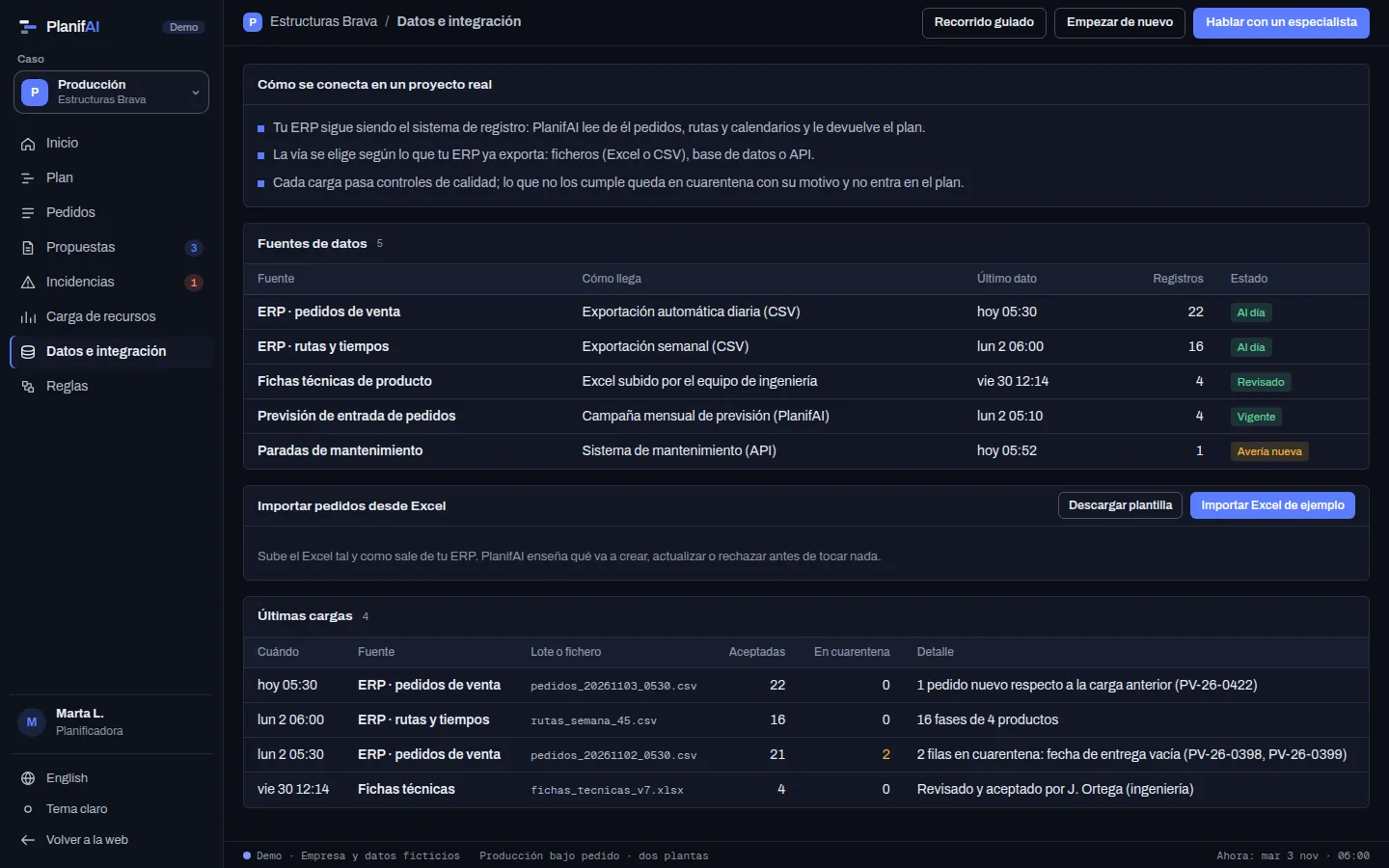
Task: Click the PlanifAI logo icon
Action: point(28,27)
